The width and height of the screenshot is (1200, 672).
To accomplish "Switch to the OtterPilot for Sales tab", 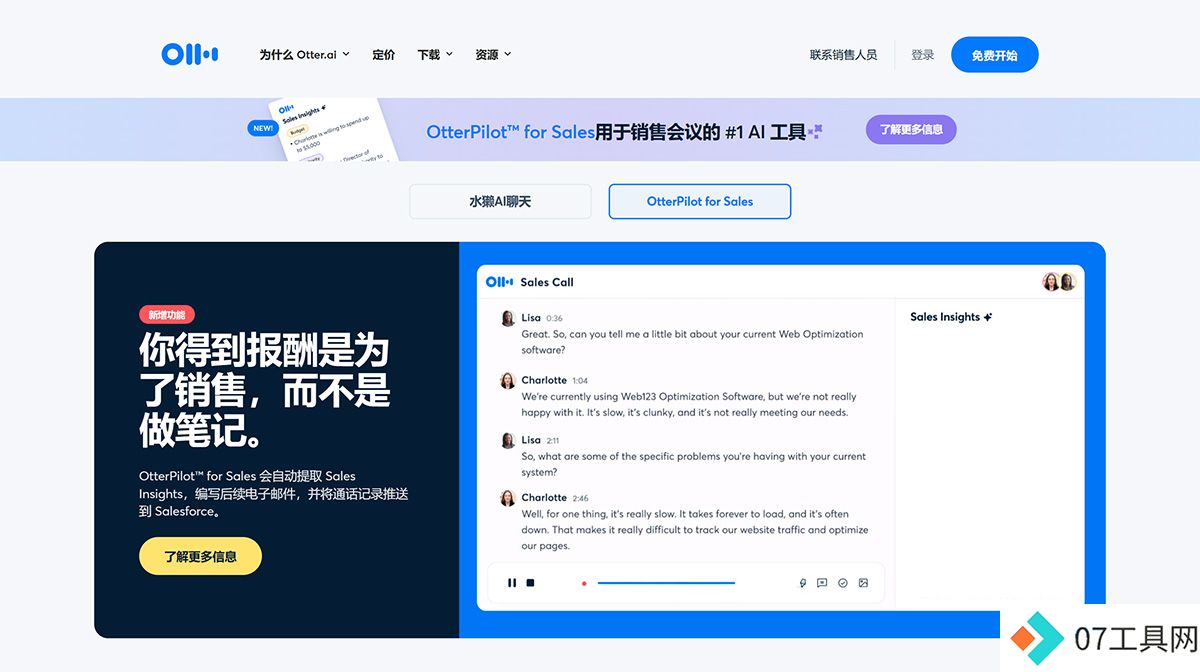I will pos(700,201).
